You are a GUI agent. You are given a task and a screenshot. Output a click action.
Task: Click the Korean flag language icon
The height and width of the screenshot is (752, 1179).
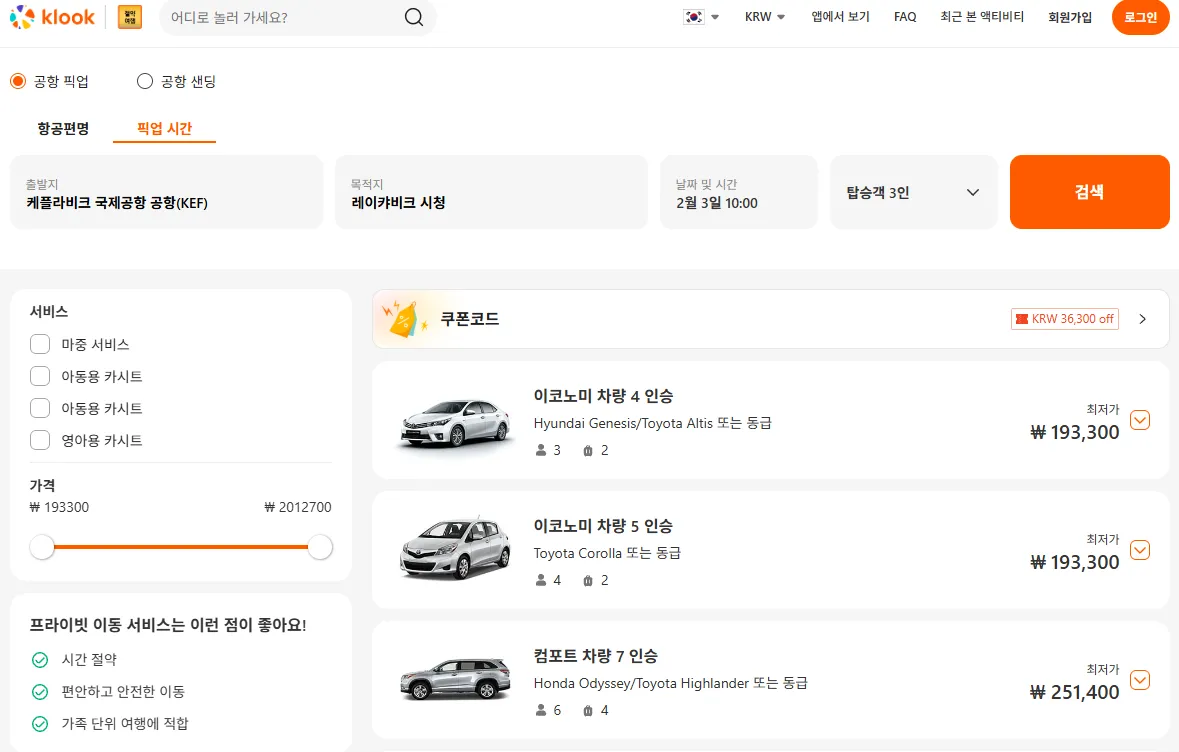click(x=693, y=17)
